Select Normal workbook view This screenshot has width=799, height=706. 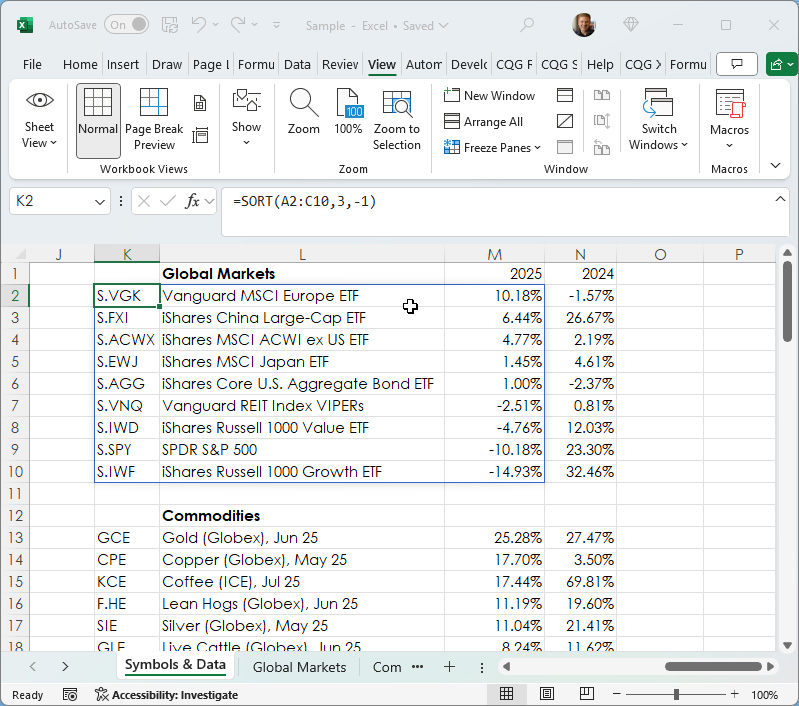point(98,120)
